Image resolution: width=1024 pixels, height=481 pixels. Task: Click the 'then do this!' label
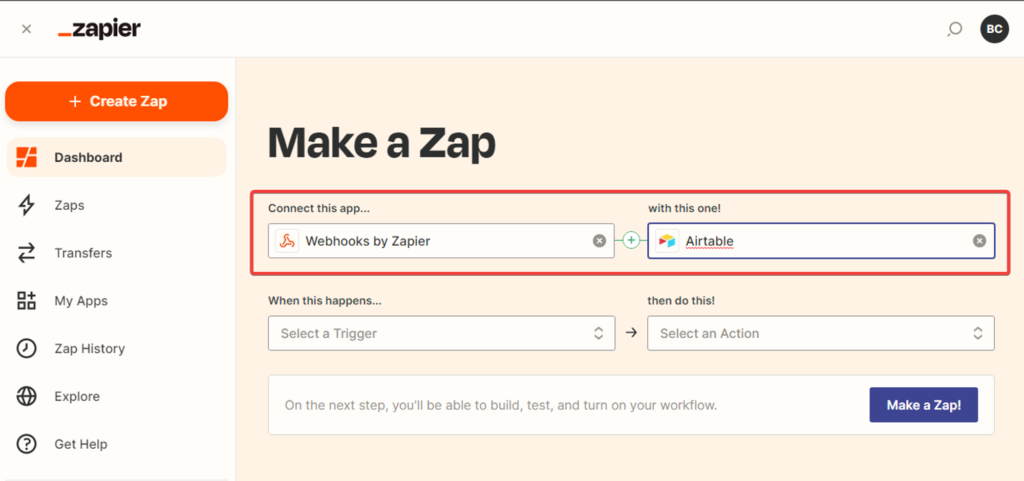click(681, 301)
